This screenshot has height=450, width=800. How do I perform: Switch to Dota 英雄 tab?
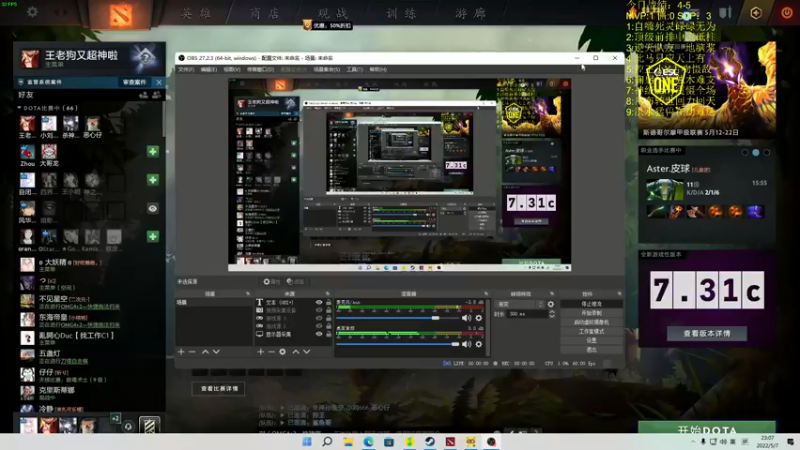pyautogui.click(x=196, y=14)
